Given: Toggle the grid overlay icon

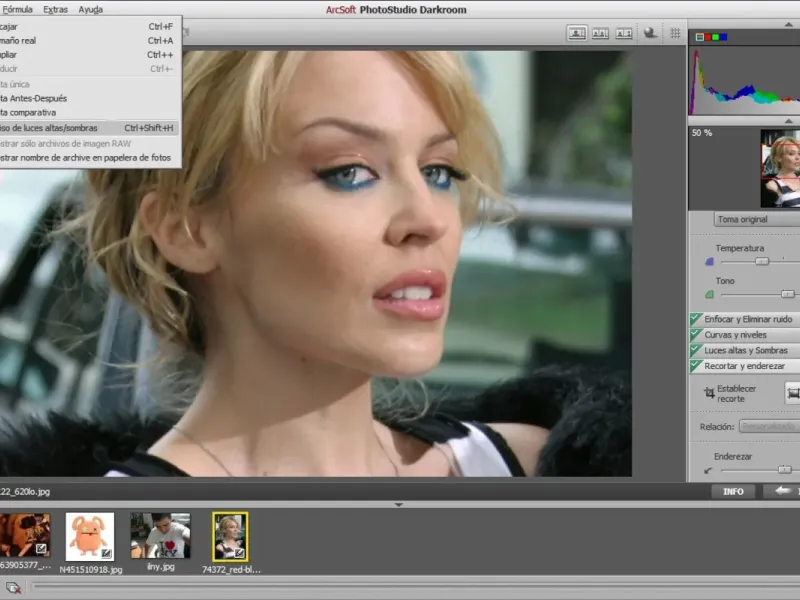Looking at the screenshot, I should click(675, 33).
